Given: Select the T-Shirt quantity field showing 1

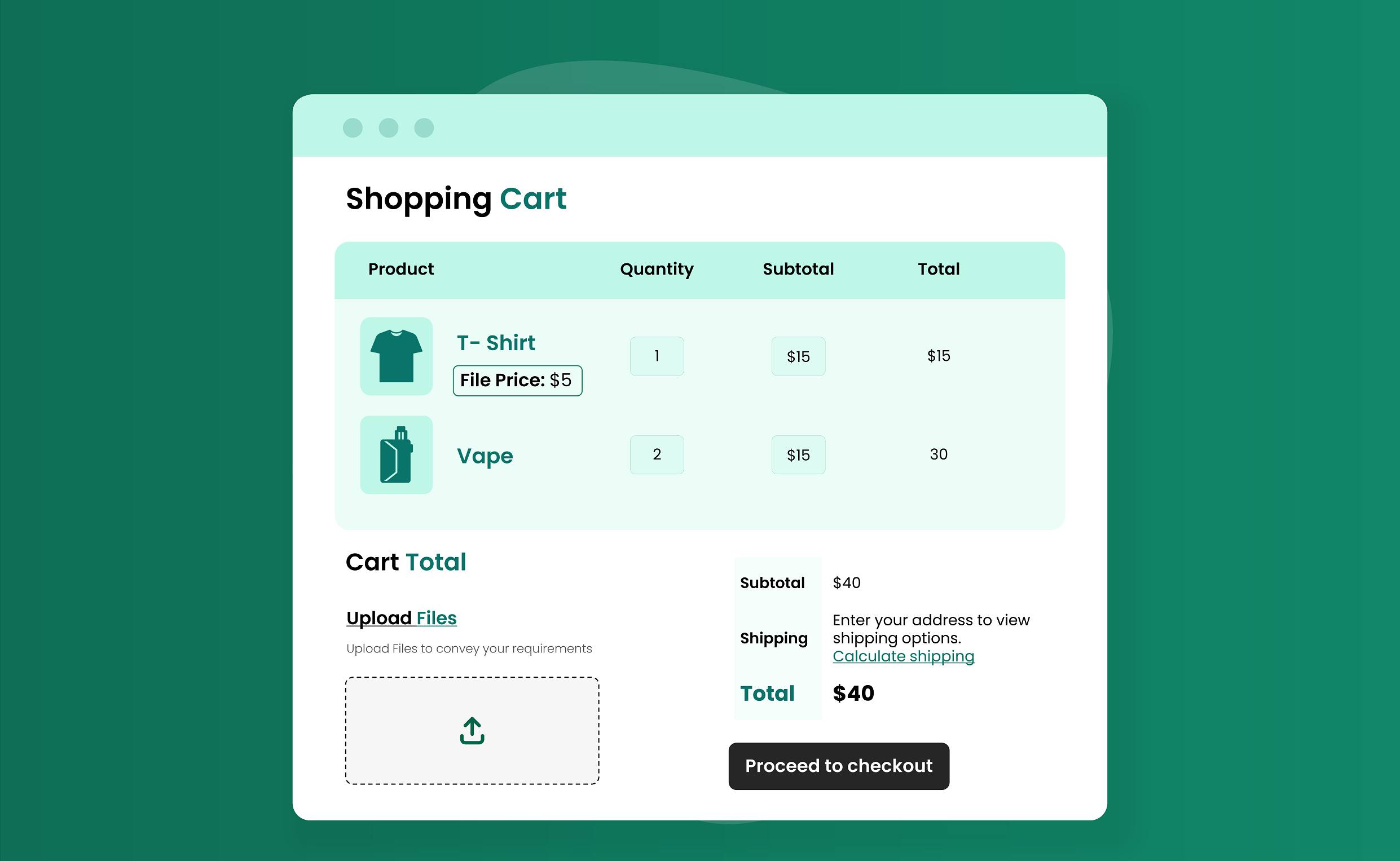Looking at the screenshot, I should point(656,356).
